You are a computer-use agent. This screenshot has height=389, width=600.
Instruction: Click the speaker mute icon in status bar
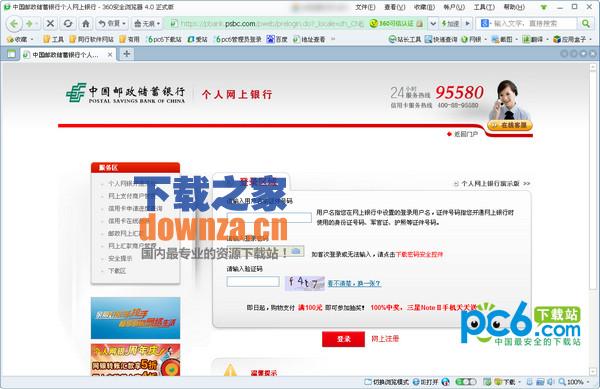550,382
